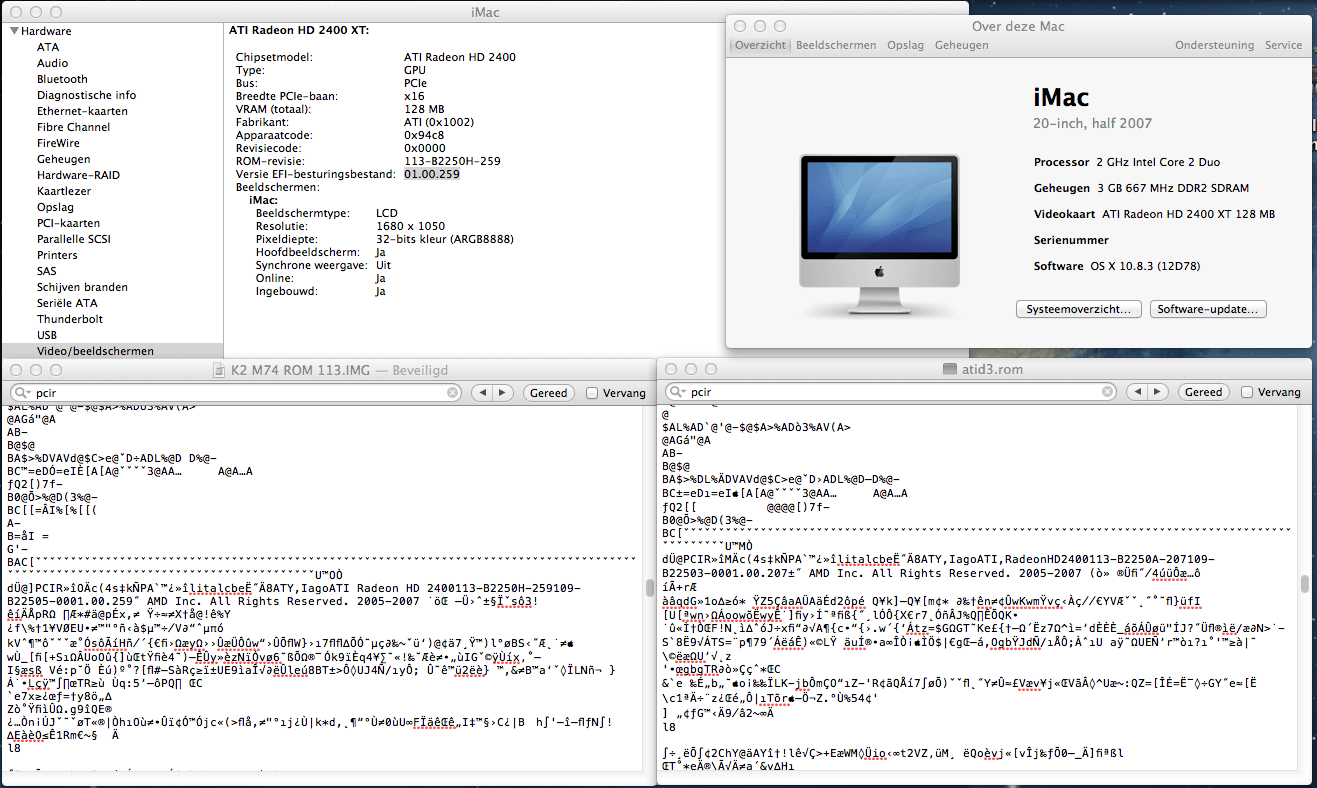Select Seriële ATA in the sidebar
Image resolution: width=1317 pixels, height=788 pixels.
(x=67, y=303)
